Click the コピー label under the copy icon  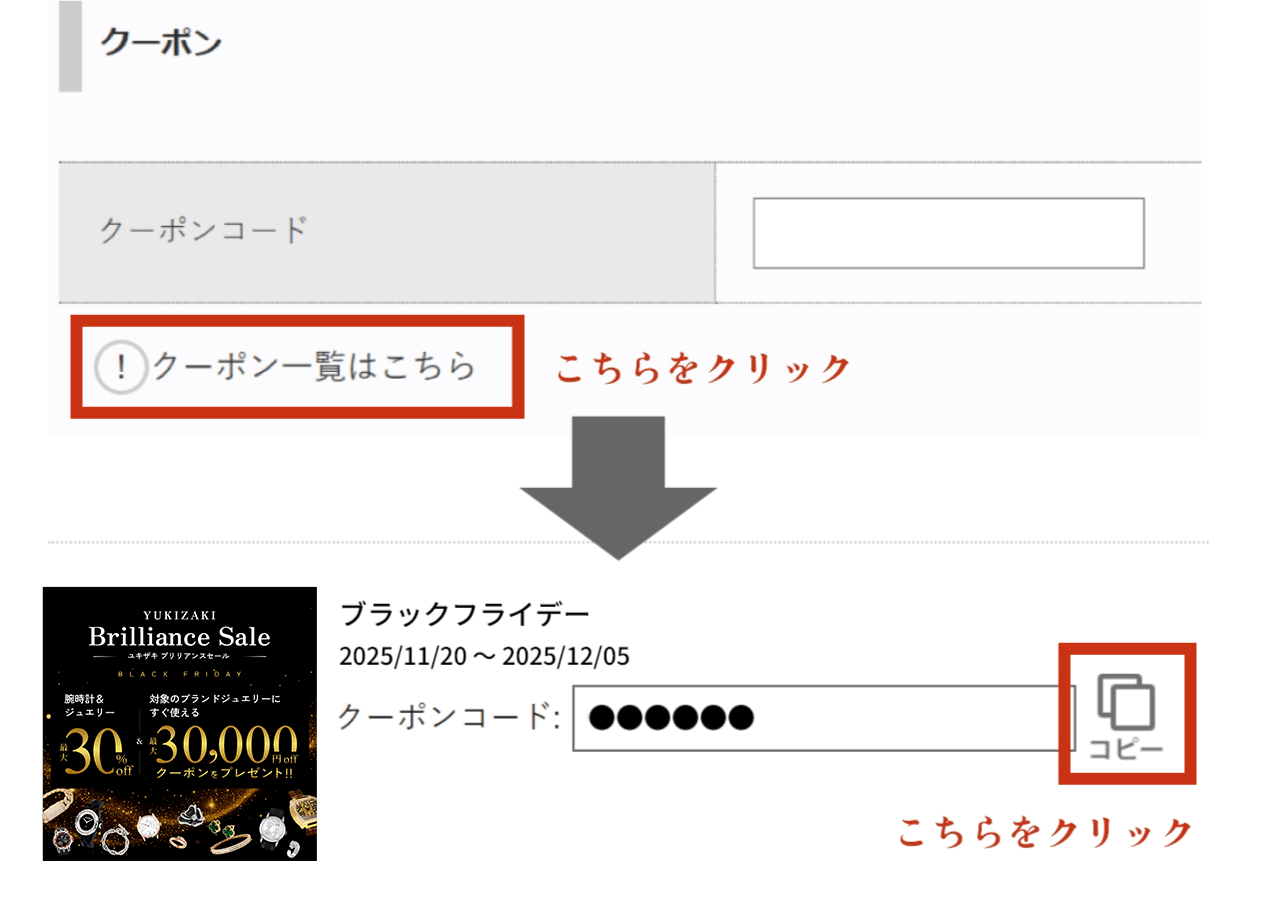[1126, 750]
